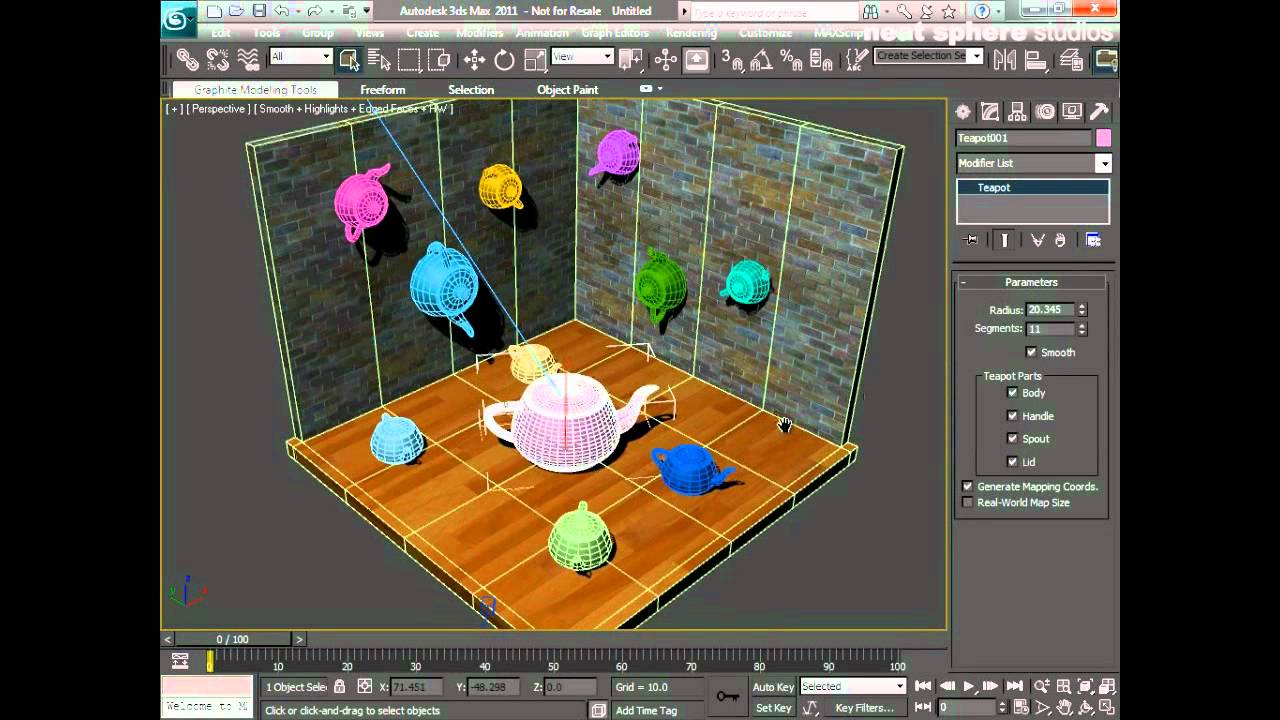Switch to the Selection ribbon tab
The width and height of the screenshot is (1280, 720).
point(471,90)
